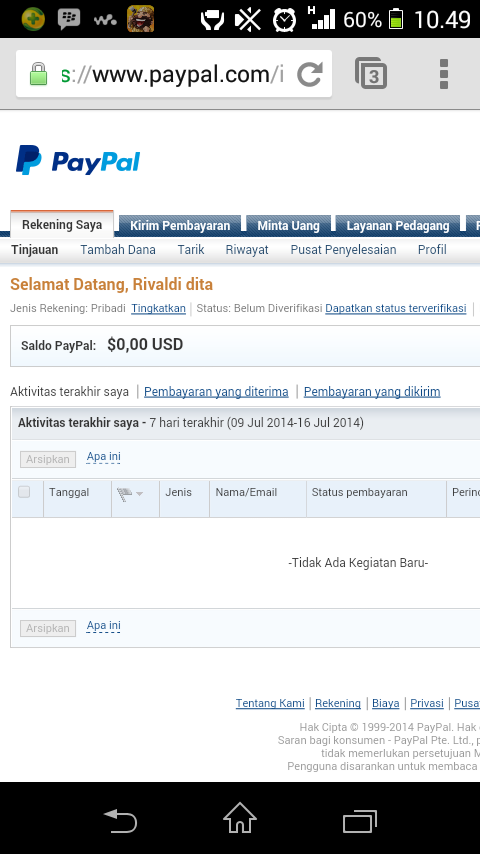Tap the Walkman notification icon
This screenshot has height=854, width=480.
(x=104, y=21)
